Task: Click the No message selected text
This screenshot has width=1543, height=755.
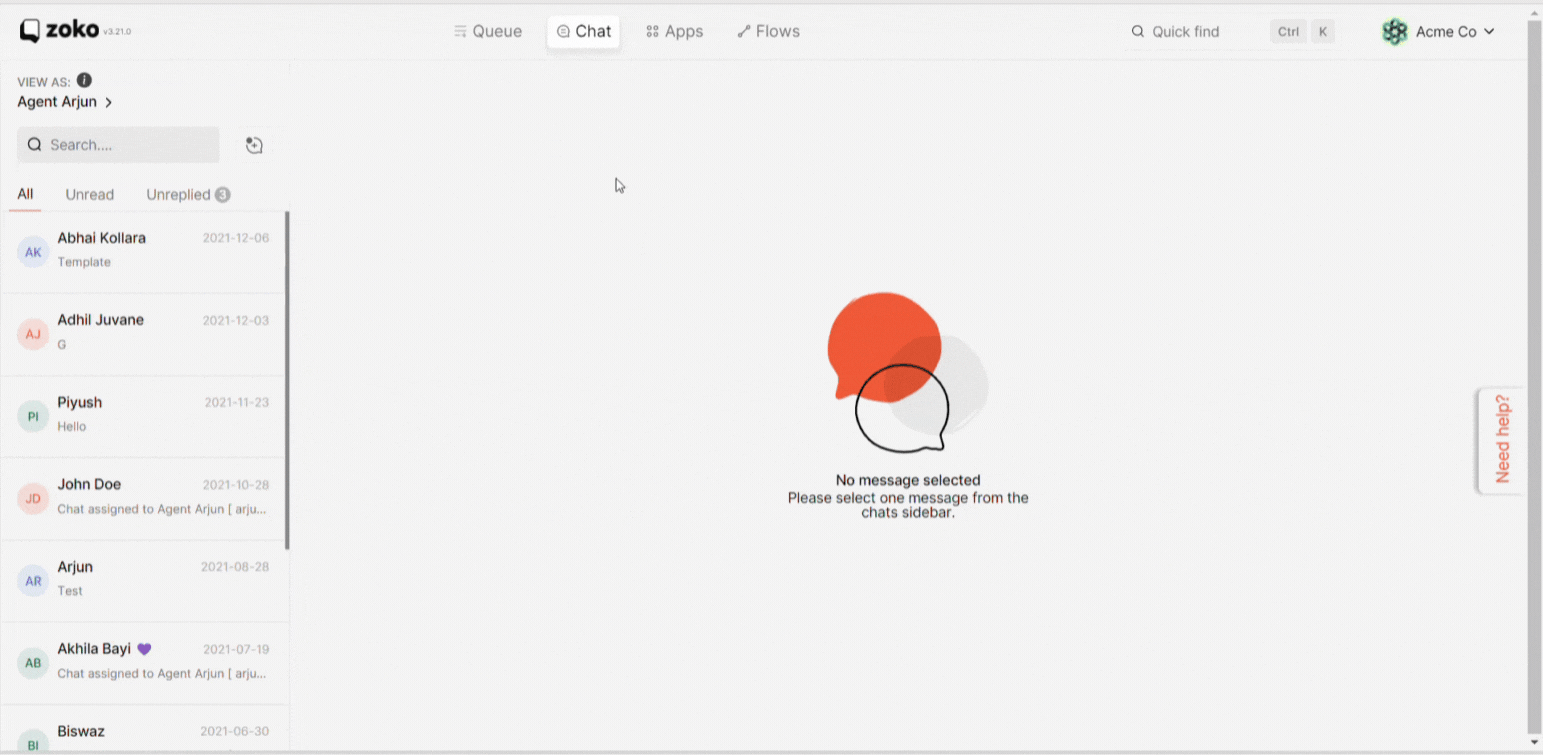Action: pyautogui.click(x=908, y=480)
